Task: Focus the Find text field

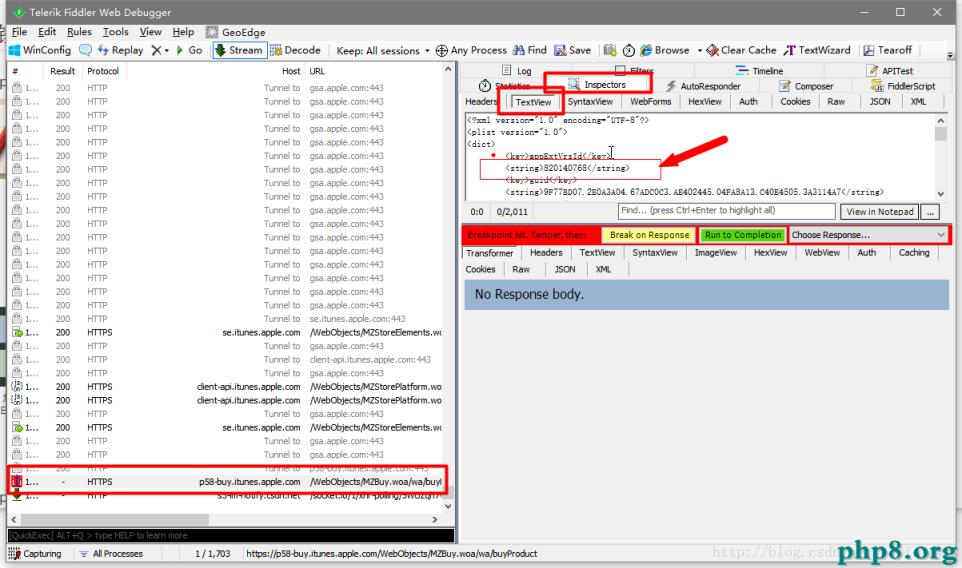Action: pyautogui.click(x=726, y=211)
